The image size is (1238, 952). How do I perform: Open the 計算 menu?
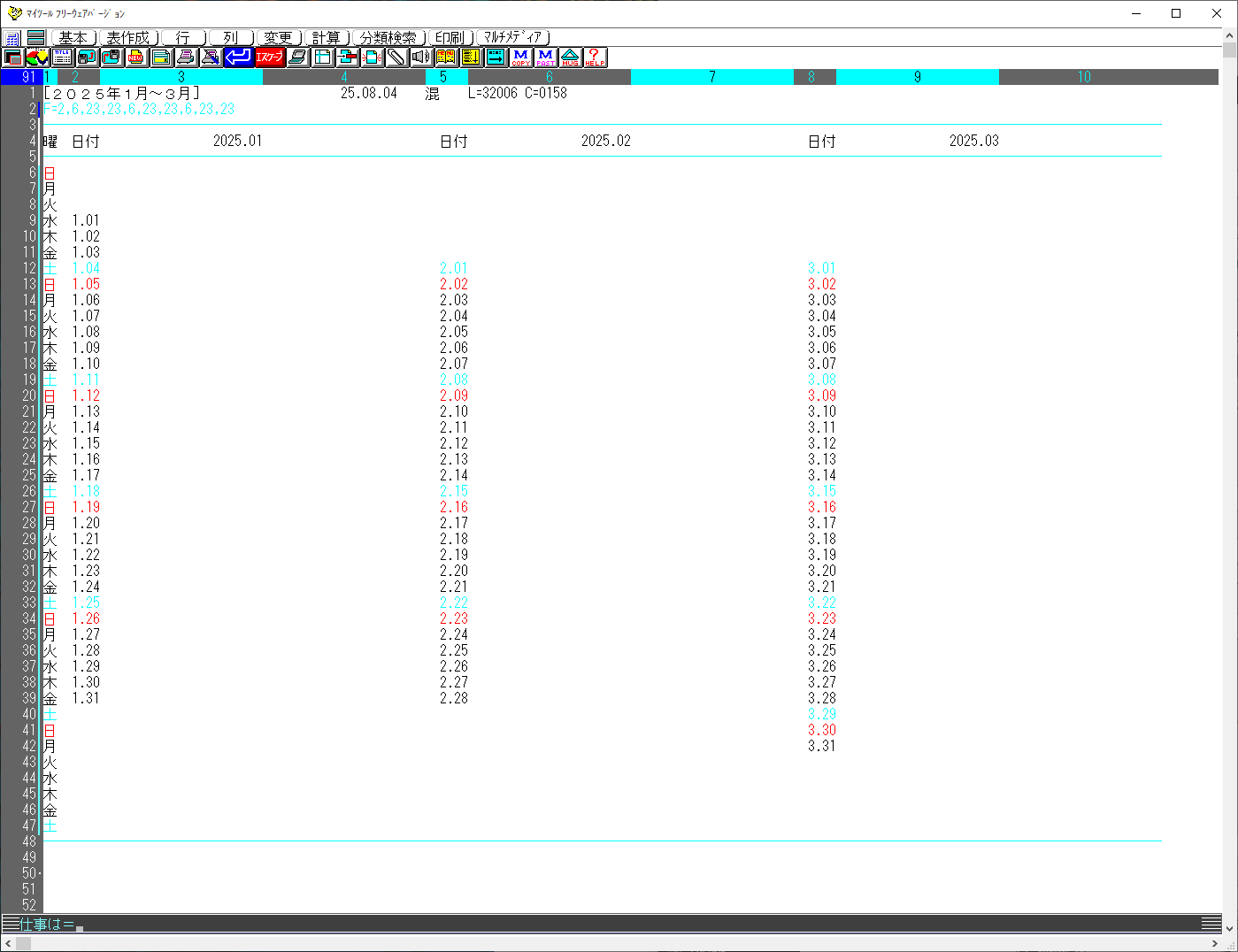(x=327, y=37)
